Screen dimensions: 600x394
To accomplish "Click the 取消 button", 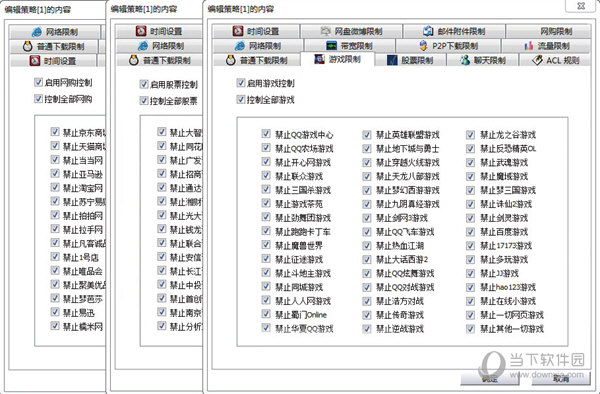I will click(561, 379).
